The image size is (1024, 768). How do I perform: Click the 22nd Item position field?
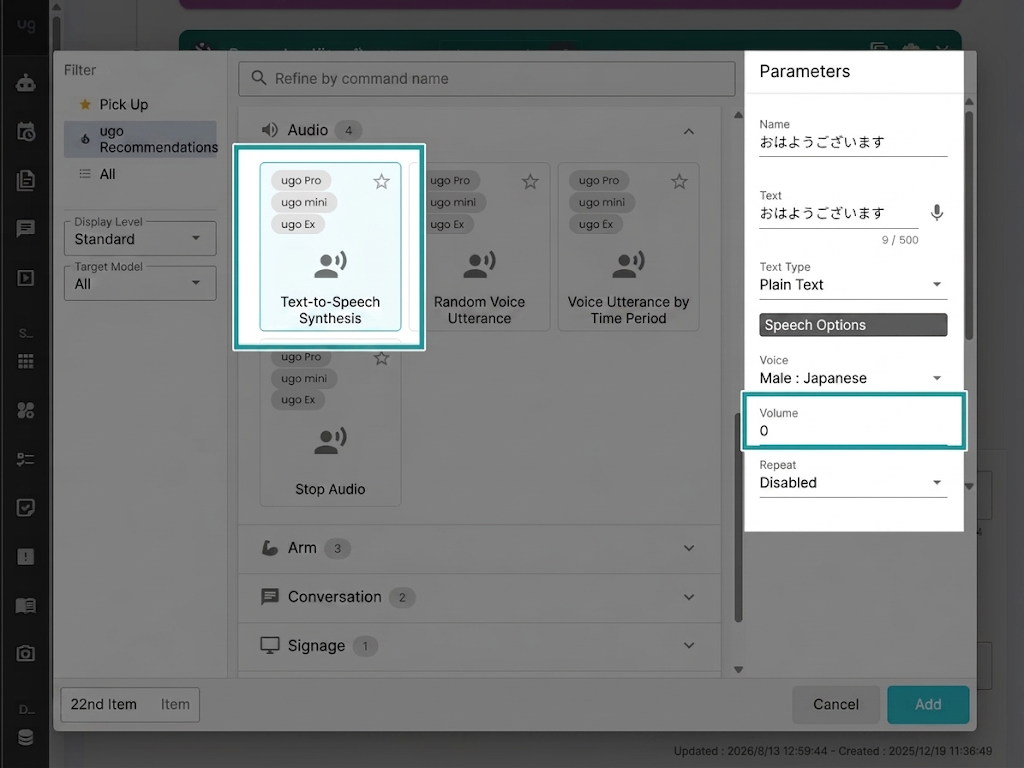click(130, 704)
